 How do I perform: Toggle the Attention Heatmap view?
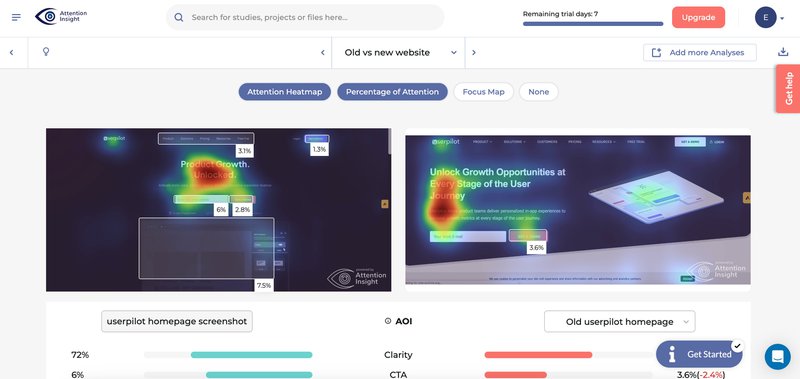[x=285, y=92]
